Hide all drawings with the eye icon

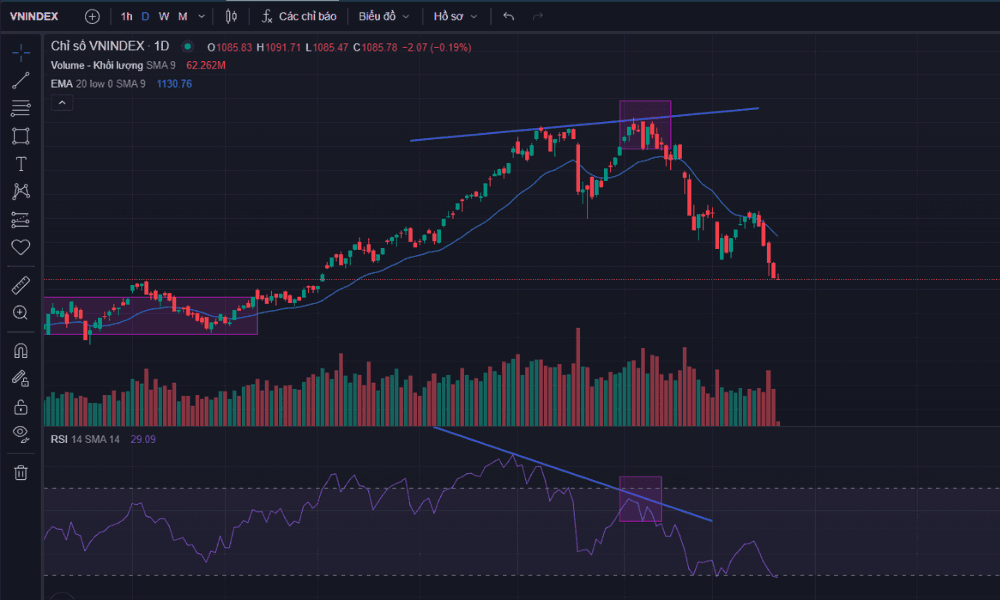(x=20, y=433)
